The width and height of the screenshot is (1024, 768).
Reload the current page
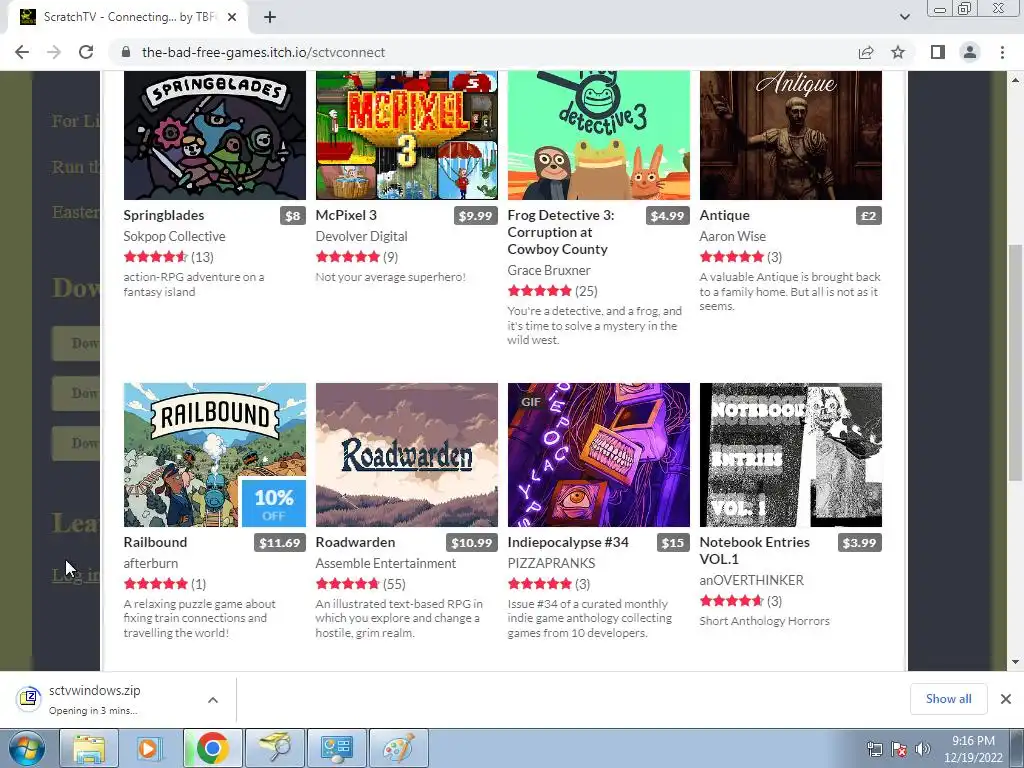pyautogui.click(x=86, y=52)
